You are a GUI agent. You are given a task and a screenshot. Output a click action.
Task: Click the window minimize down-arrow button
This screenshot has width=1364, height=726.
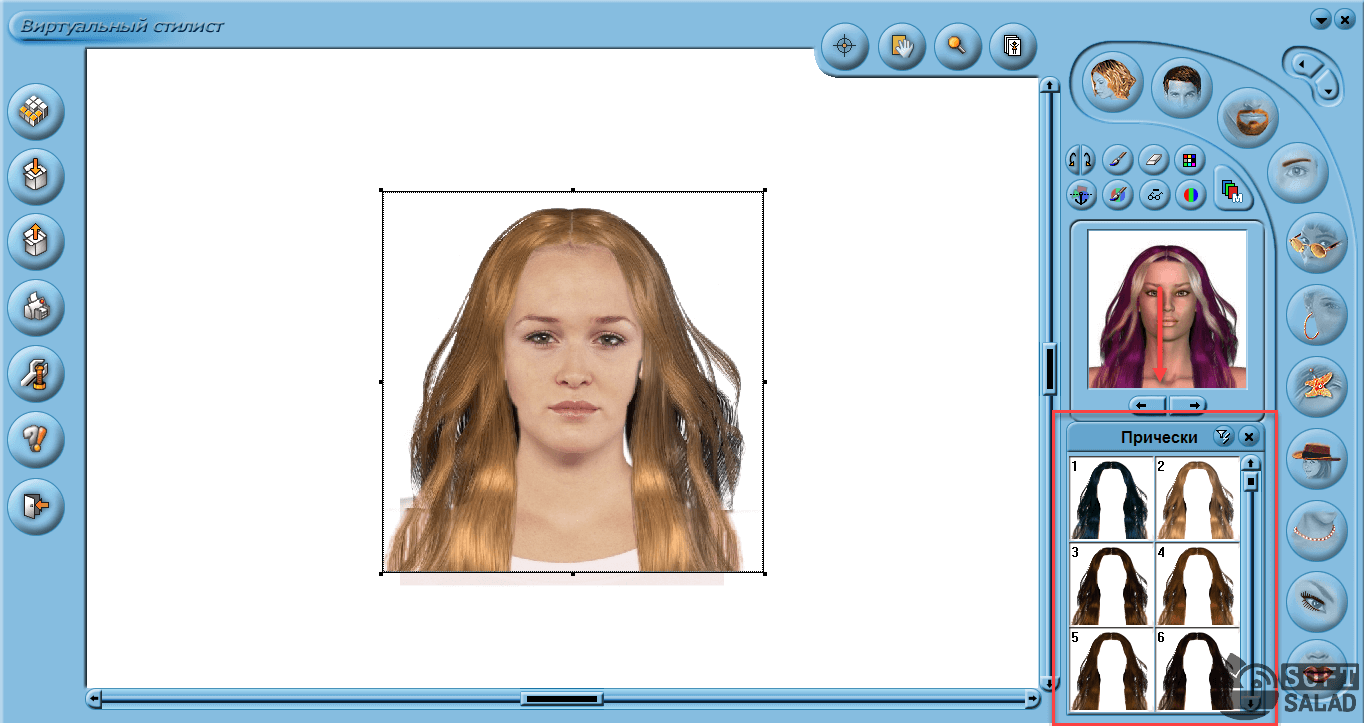(1321, 19)
